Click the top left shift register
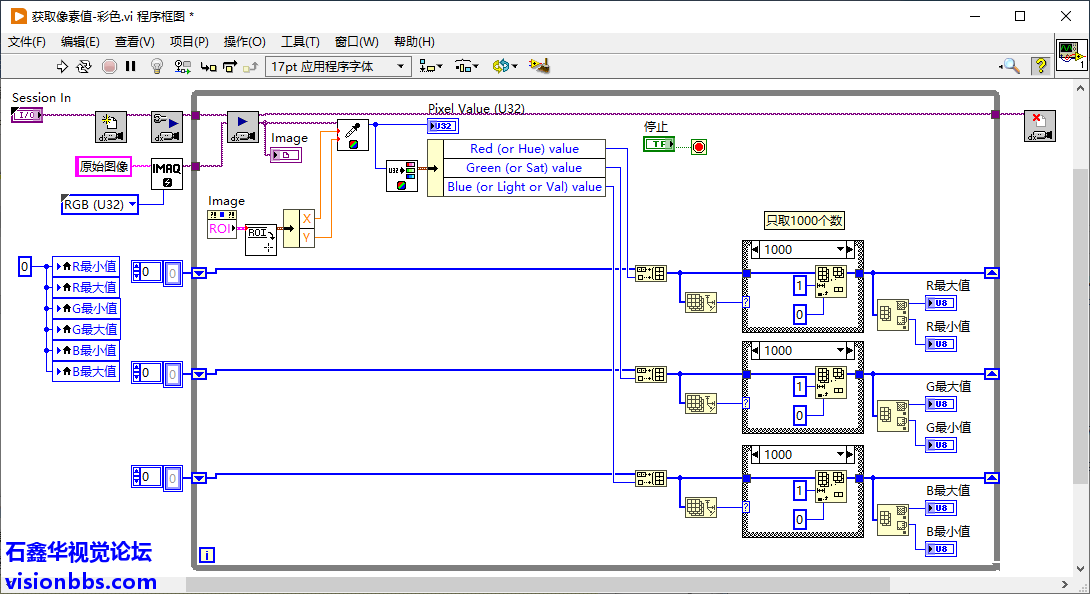 tap(199, 273)
